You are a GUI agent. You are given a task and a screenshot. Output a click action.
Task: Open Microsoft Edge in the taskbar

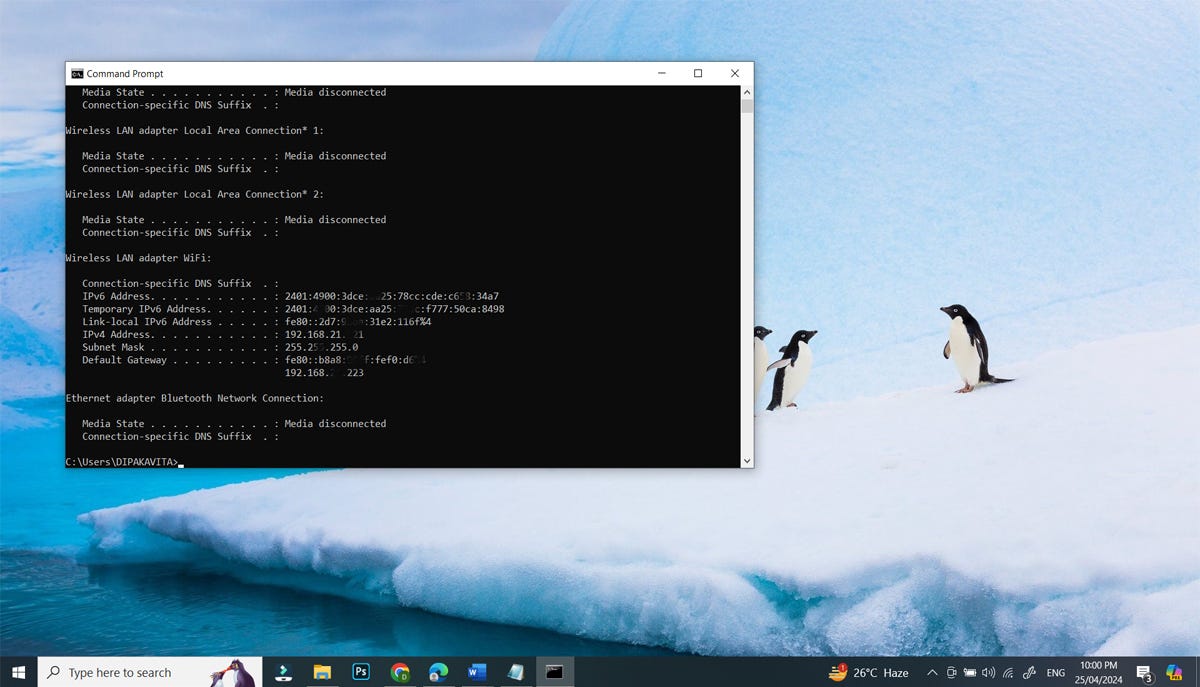(x=438, y=672)
